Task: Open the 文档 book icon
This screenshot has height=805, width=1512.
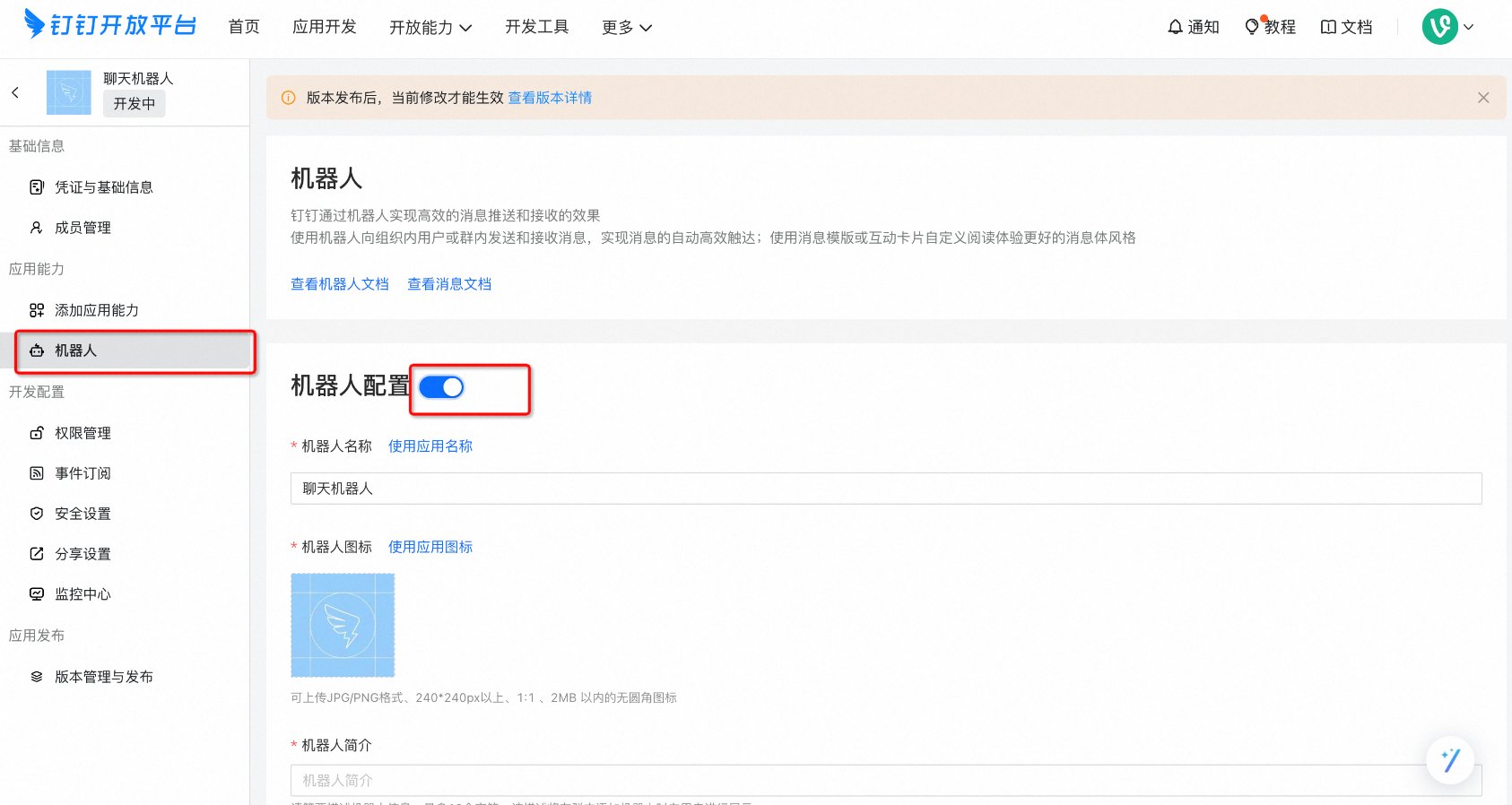Action: pyautogui.click(x=1346, y=27)
